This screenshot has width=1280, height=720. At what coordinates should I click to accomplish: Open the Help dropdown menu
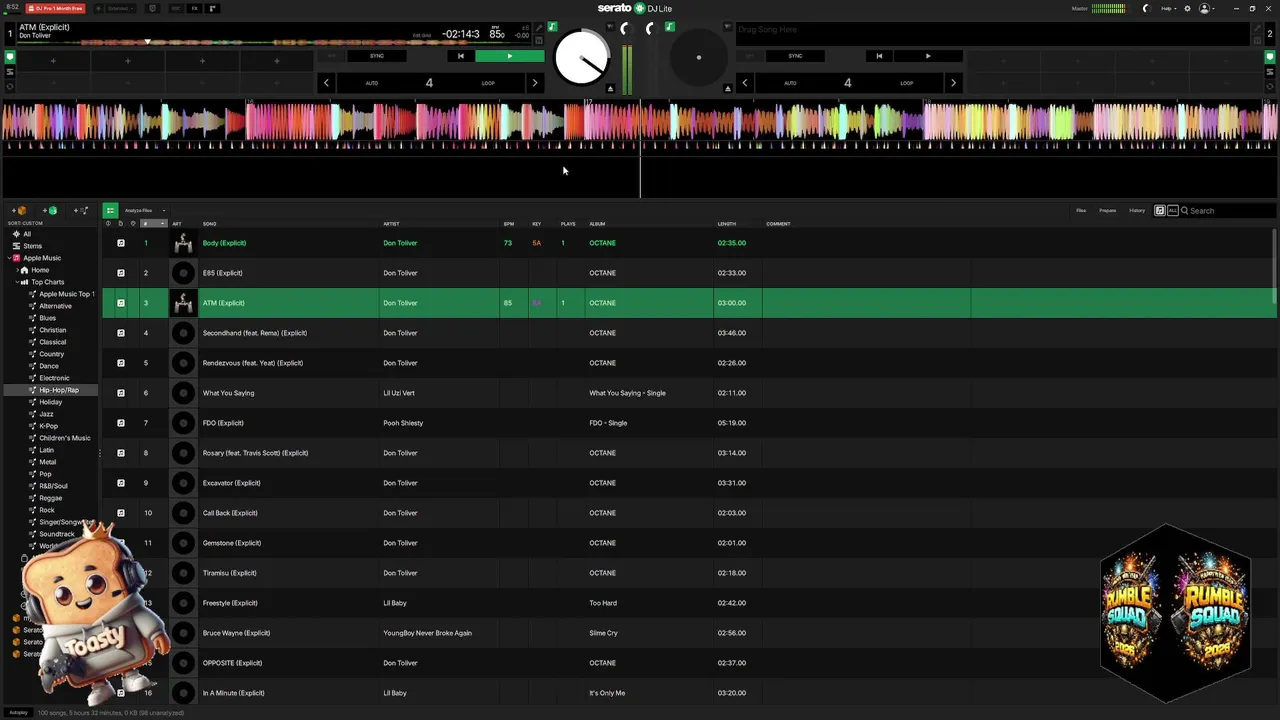(1169, 8)
